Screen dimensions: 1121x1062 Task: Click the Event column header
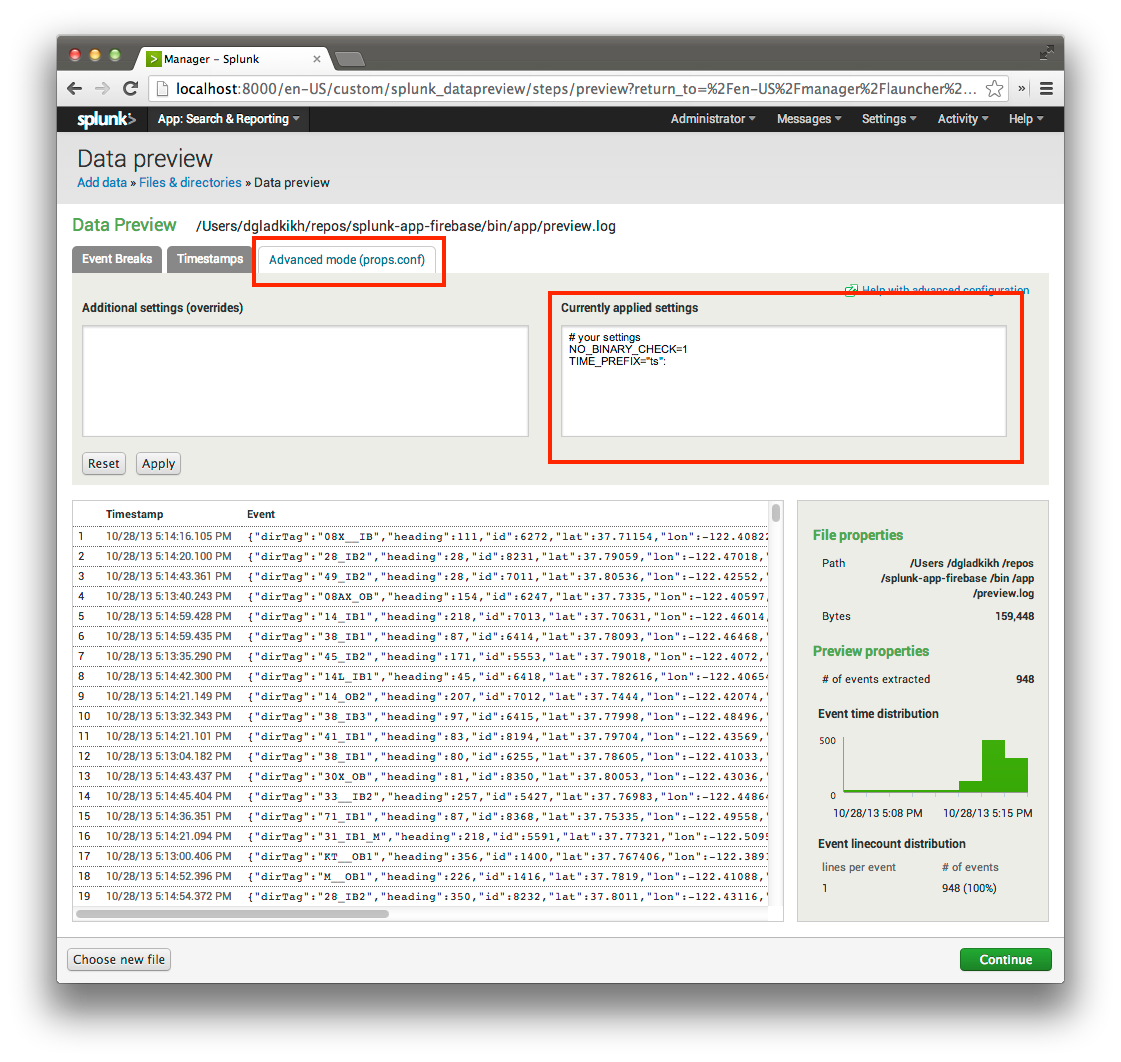[x=261, y=514]
